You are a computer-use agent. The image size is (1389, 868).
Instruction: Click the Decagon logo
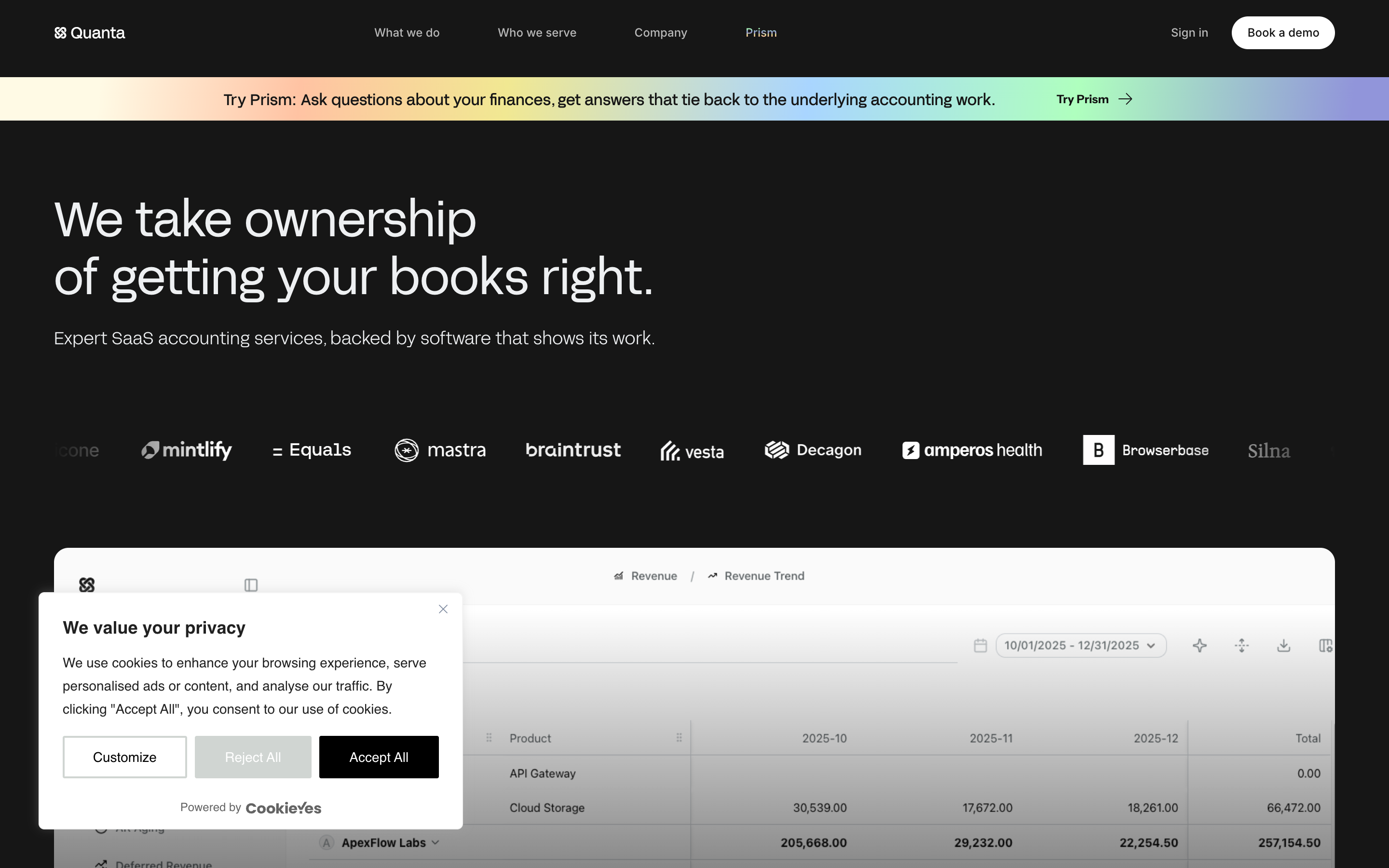(x=813, y=450)
